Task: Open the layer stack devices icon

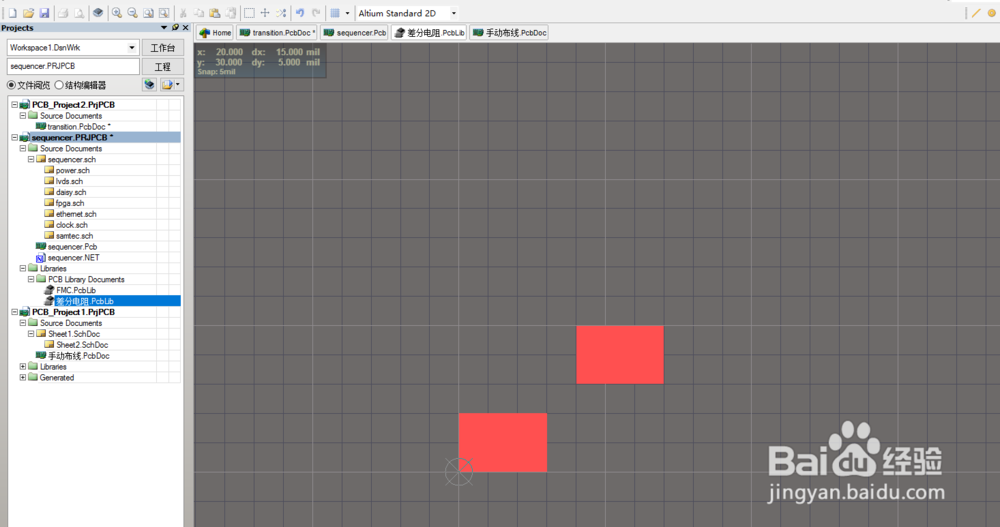Action: (x=98, y=13)
